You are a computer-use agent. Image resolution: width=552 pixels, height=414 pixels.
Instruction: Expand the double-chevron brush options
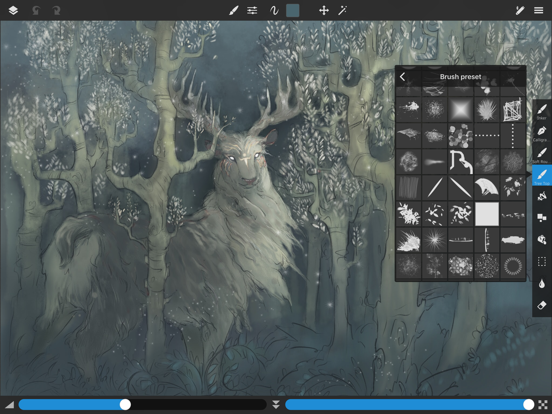point(276,404)
